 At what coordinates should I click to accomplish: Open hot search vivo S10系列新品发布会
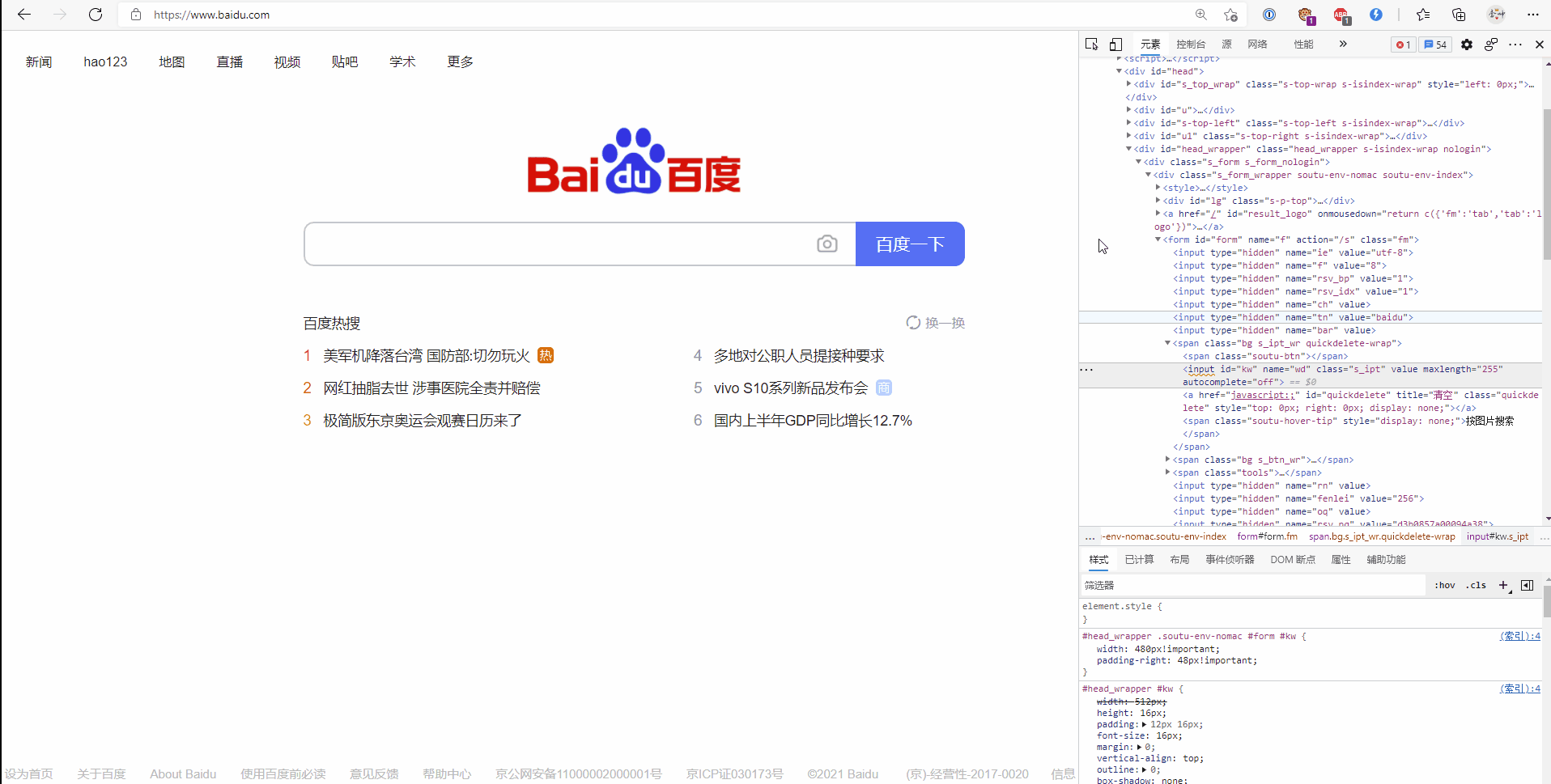791,388
